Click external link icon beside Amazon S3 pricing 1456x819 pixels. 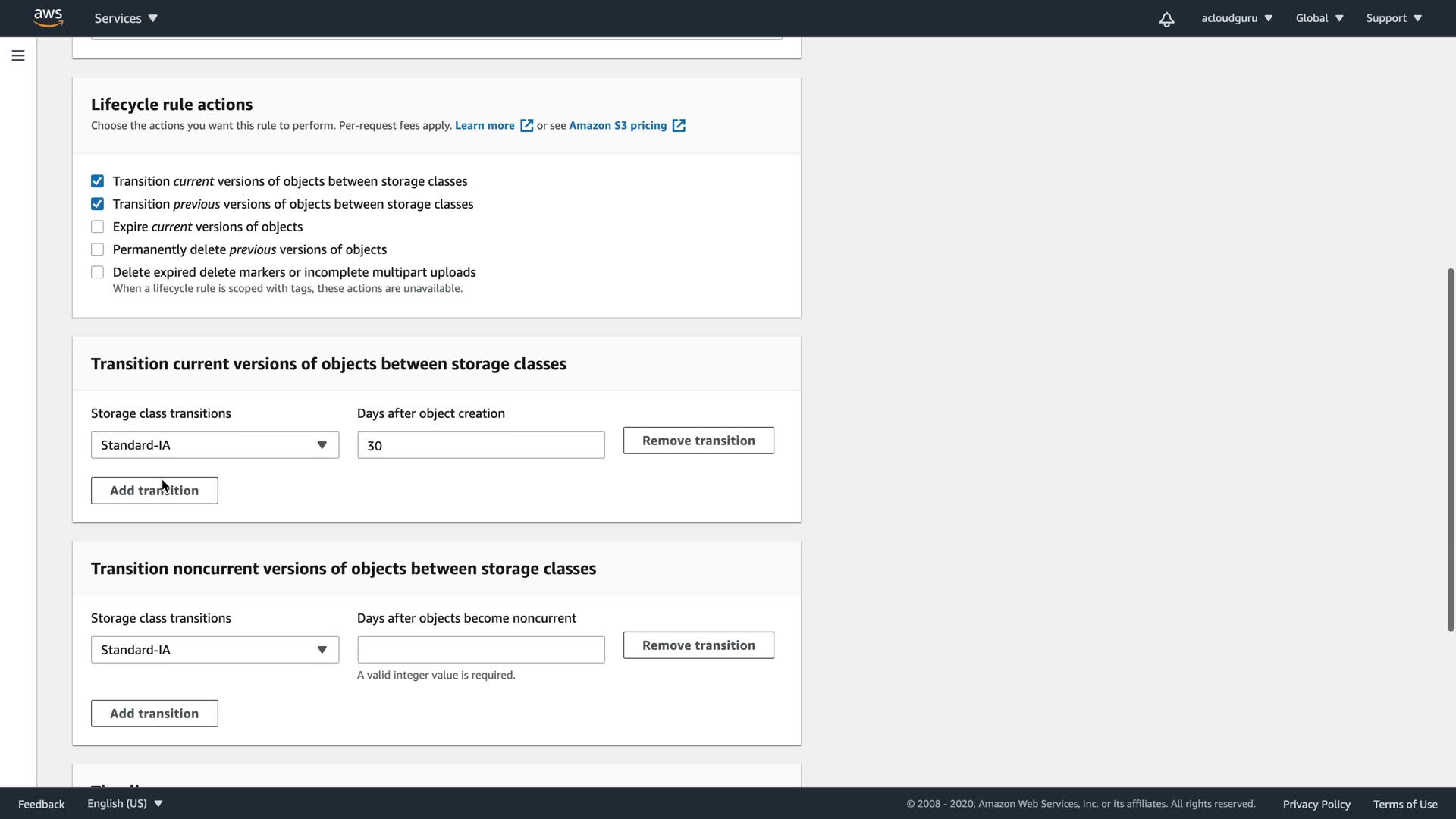pyautogui.click(x=679, y=126)
